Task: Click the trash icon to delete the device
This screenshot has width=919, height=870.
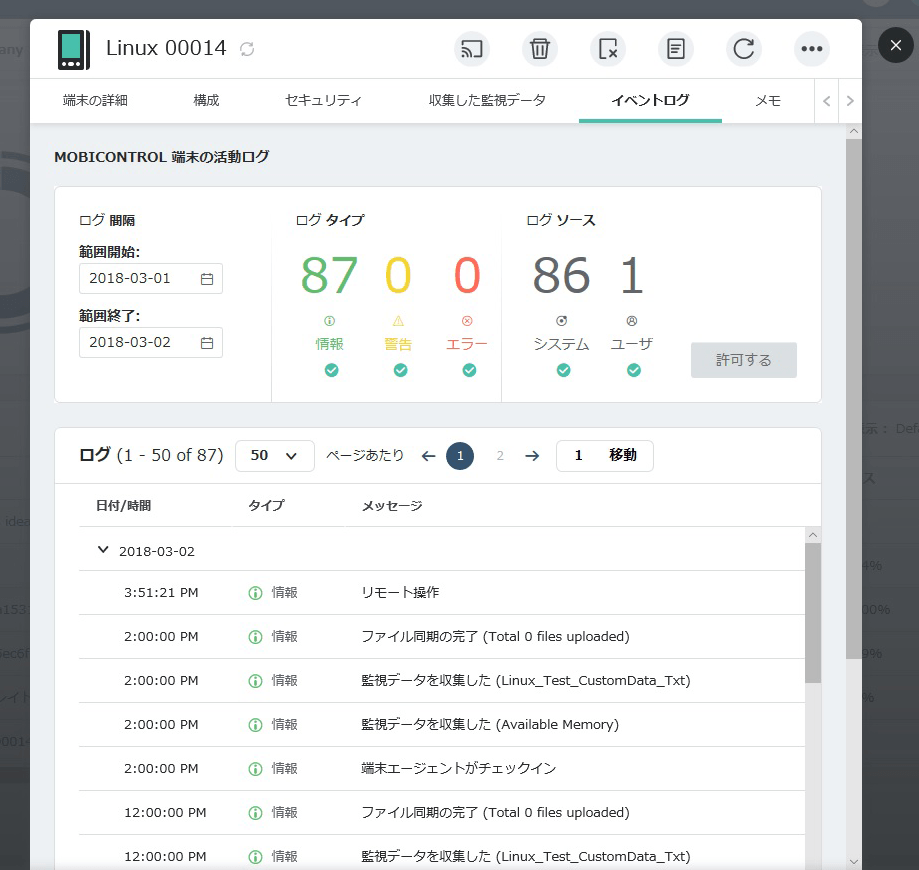Action: [x=539, y=48]
